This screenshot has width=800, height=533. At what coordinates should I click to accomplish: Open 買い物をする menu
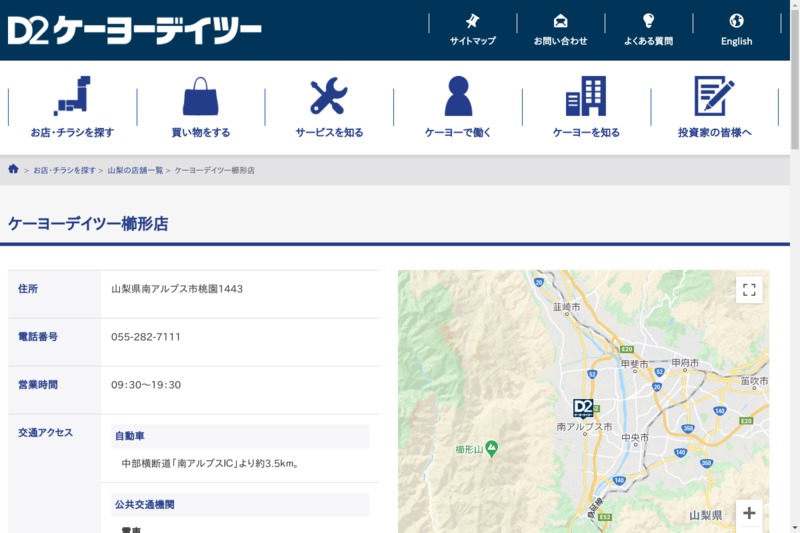tap(200, 107)
